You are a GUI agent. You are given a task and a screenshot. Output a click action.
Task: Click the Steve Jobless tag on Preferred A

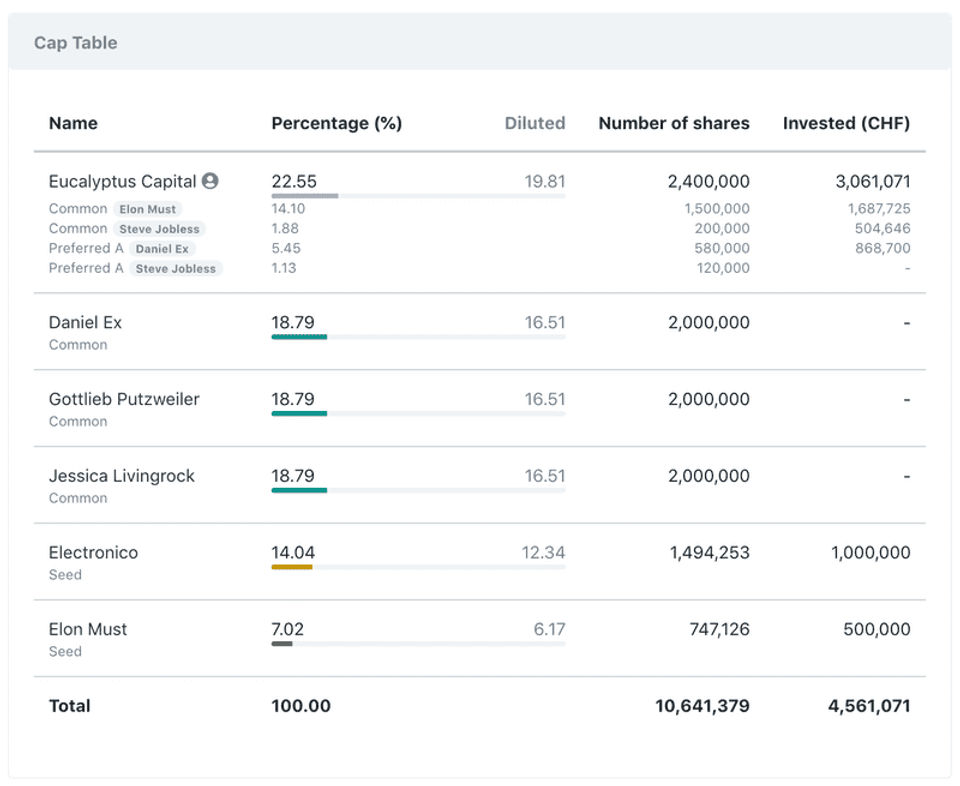coord(175,269)
